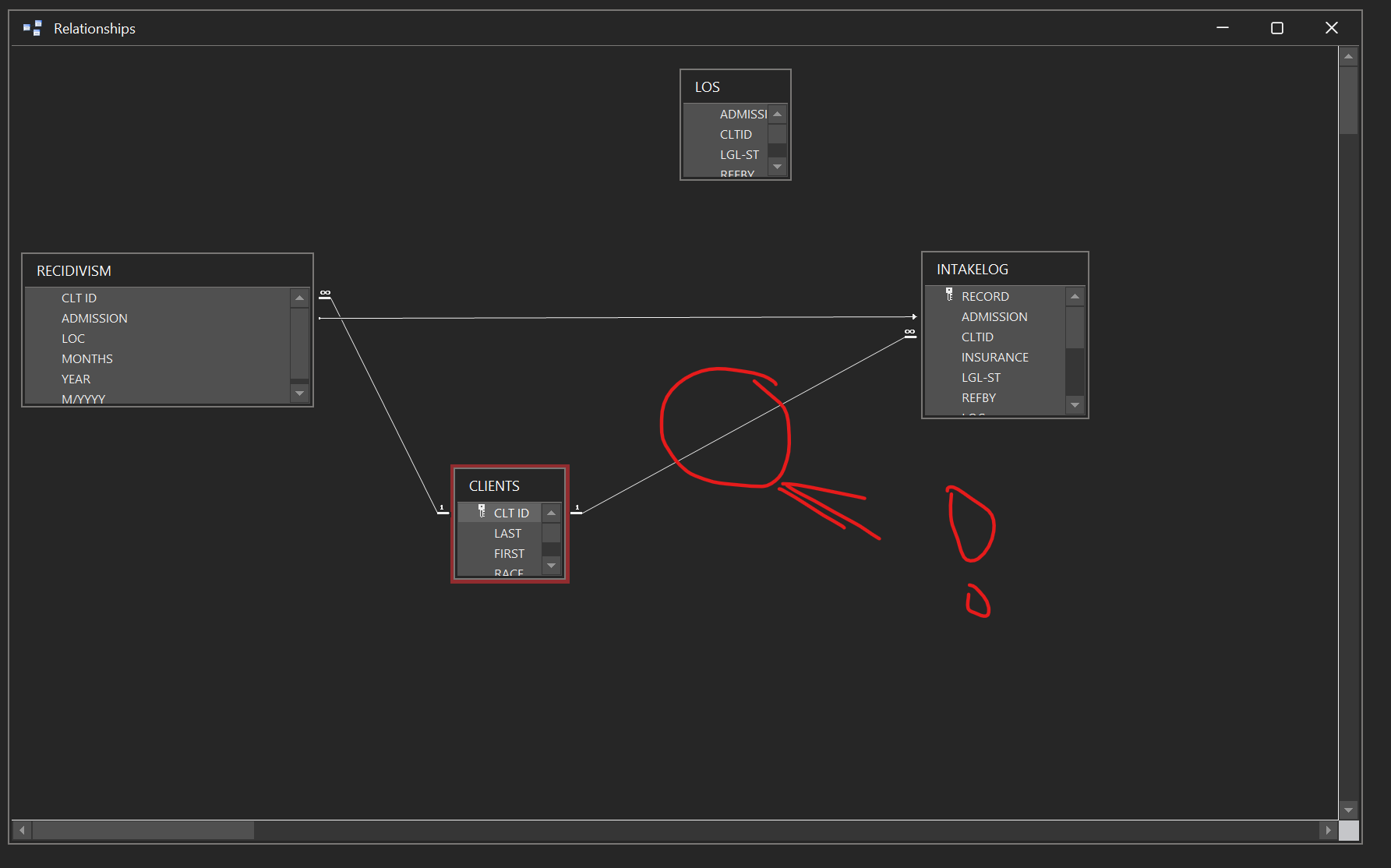Screen dimensions: 1391x868
Task: Select the CLIENTS table title
Action: pos(494,486)
